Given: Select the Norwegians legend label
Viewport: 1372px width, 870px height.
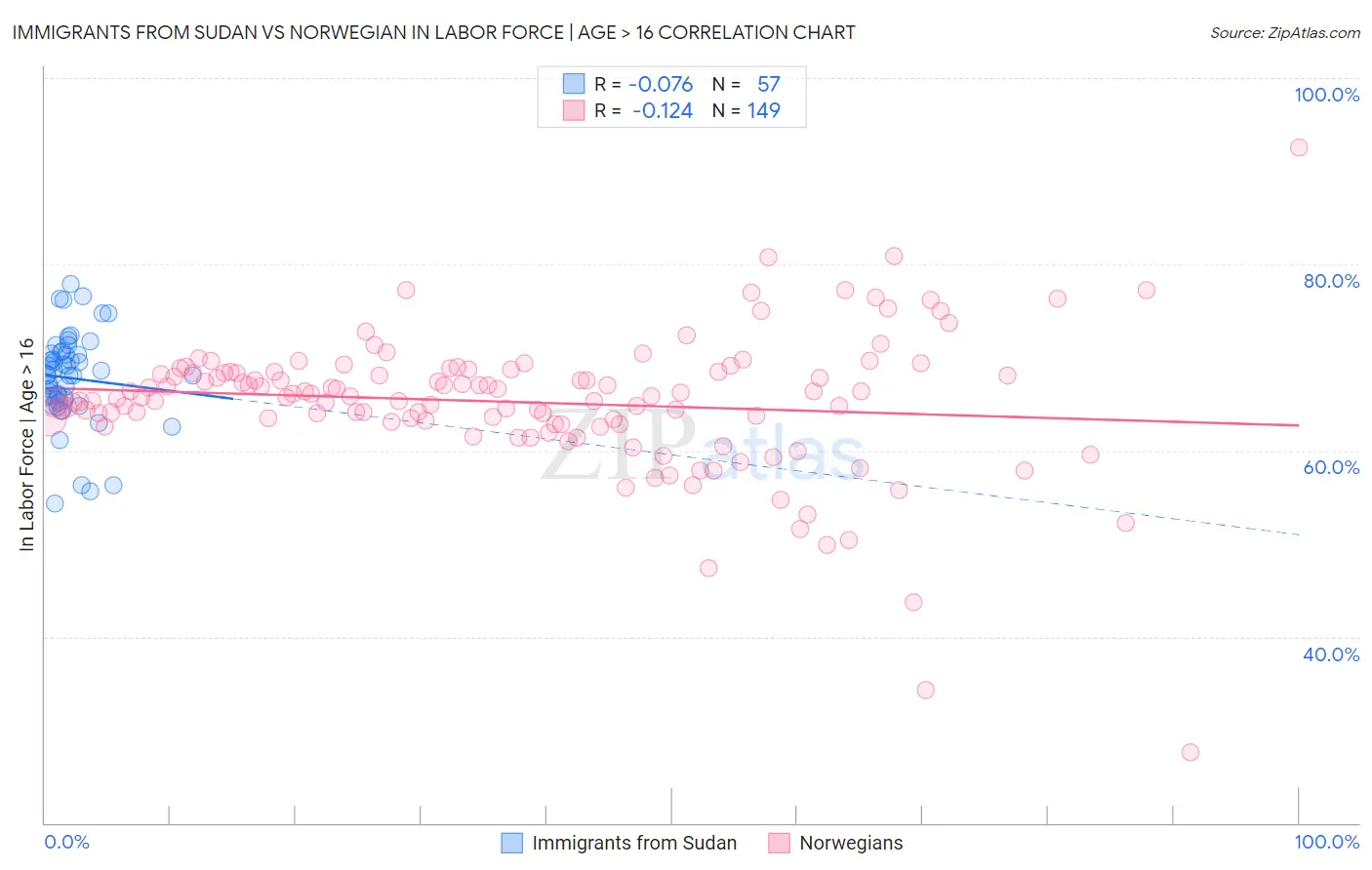Looking at the screenshot, I should click(x=851, y=843).
